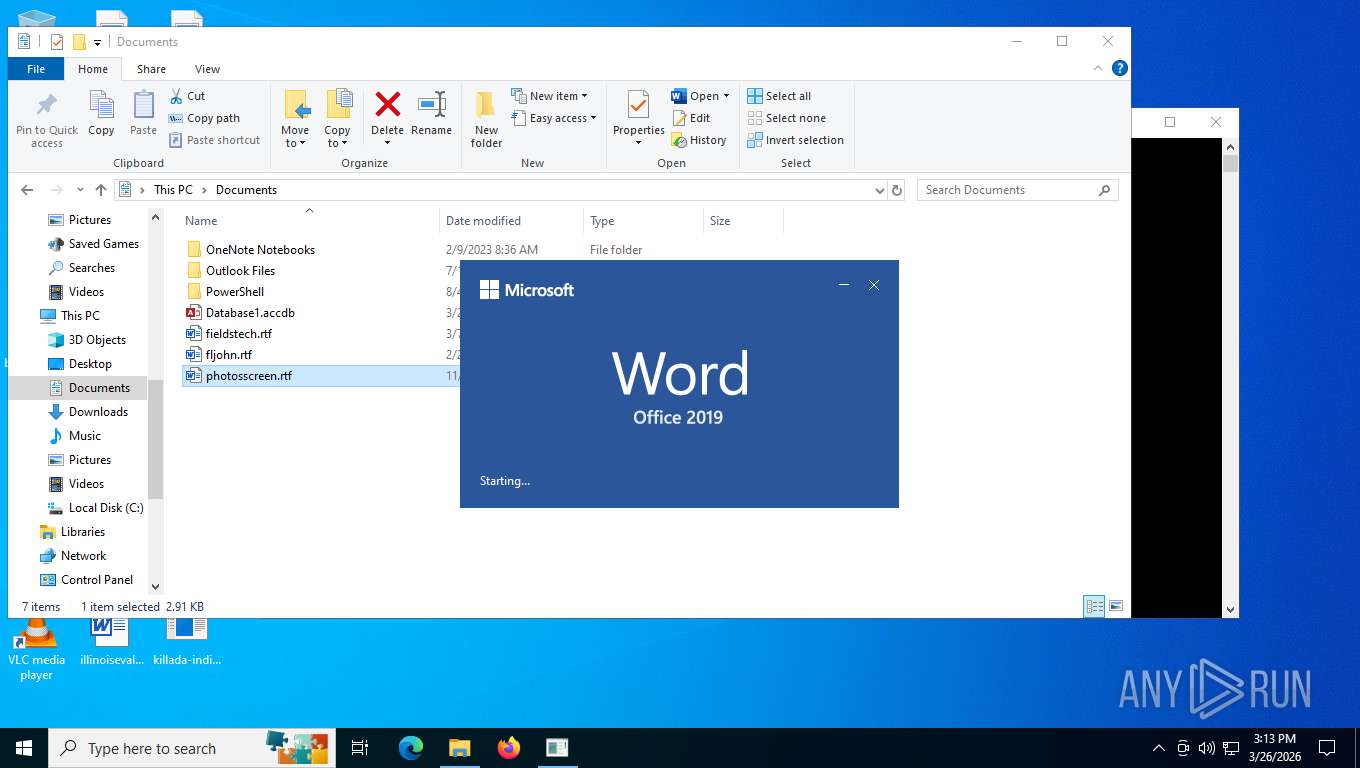Collapse the ribbon with the chevron
The width and height of the screenshot is (1360, 768).
tap(1099, 68)
